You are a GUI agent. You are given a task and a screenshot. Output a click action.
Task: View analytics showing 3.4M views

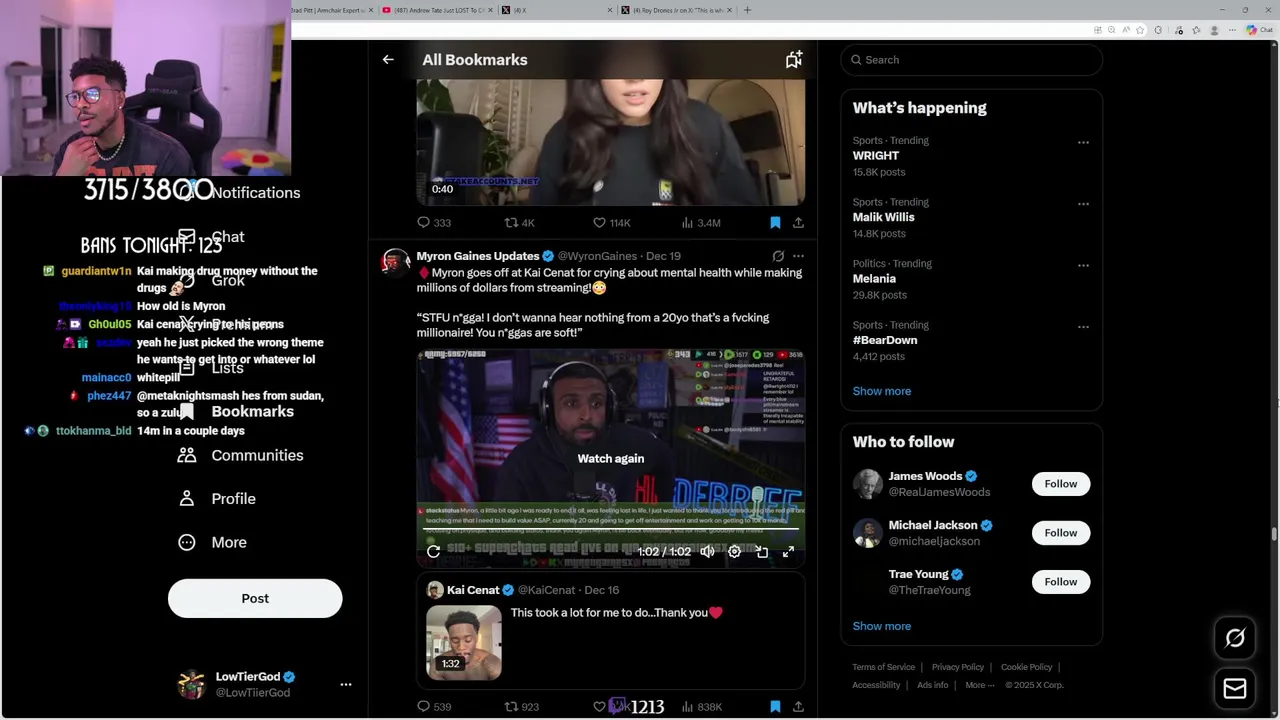[x=701, y=223]
